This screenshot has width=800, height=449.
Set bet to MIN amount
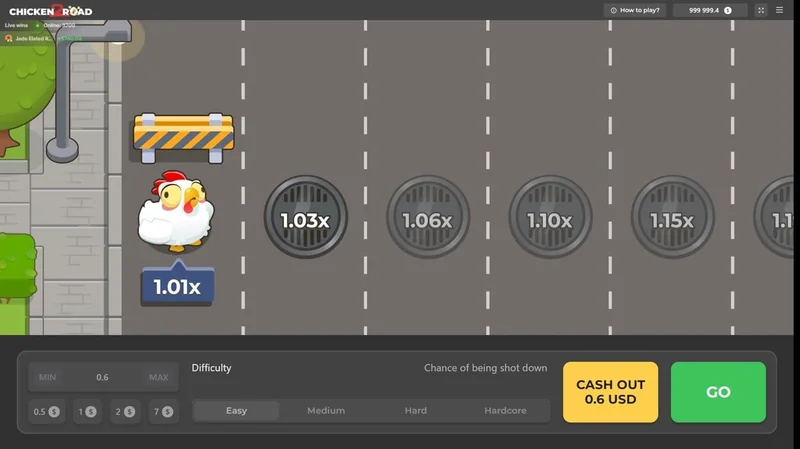[x=47, y=377]
